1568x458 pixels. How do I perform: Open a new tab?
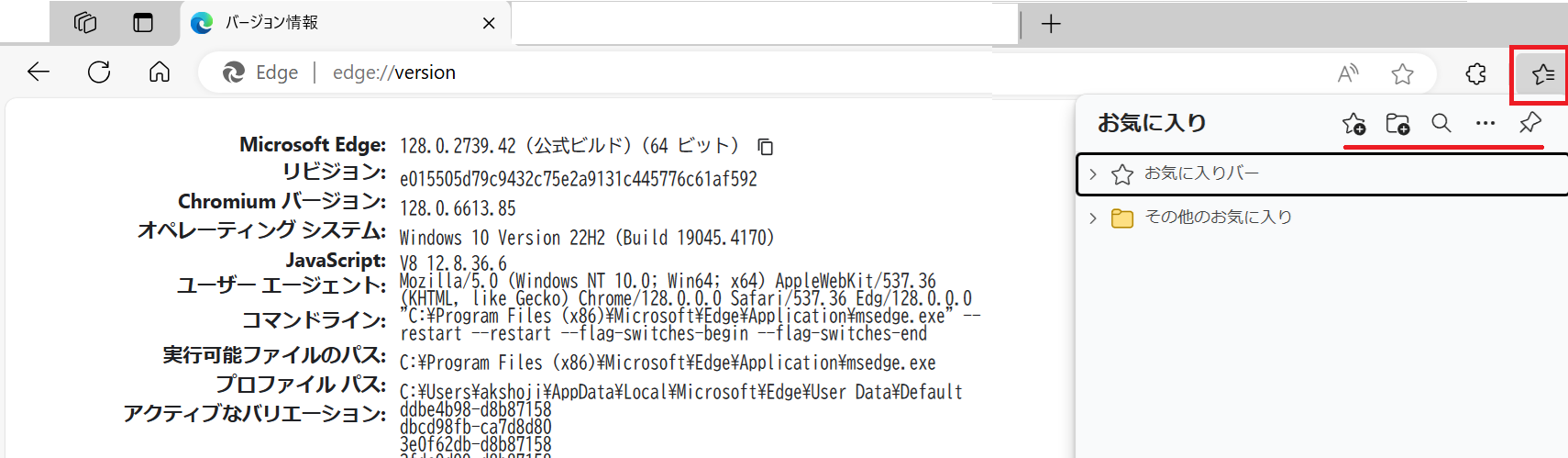[1051, 24]
